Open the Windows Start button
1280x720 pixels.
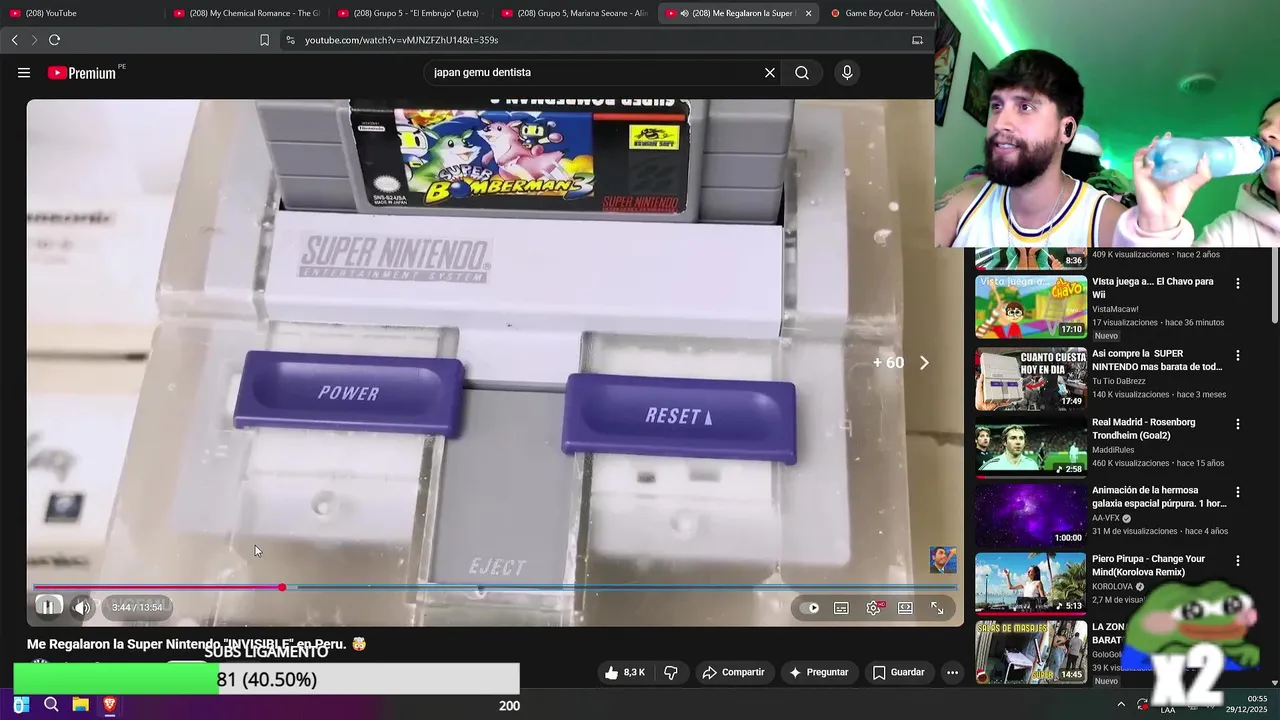tap(21, 705)
